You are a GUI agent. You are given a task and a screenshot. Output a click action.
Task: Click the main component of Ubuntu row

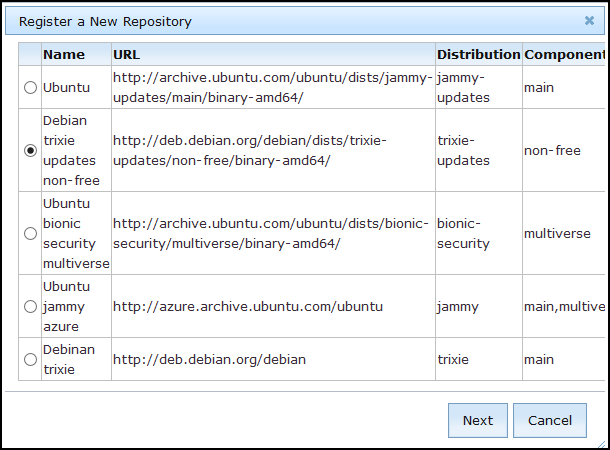pyautogui.click(x=564, y=88)
